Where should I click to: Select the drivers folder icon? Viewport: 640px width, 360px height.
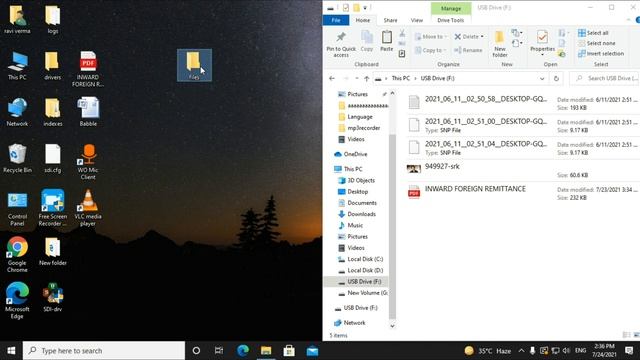coord(52,66)
